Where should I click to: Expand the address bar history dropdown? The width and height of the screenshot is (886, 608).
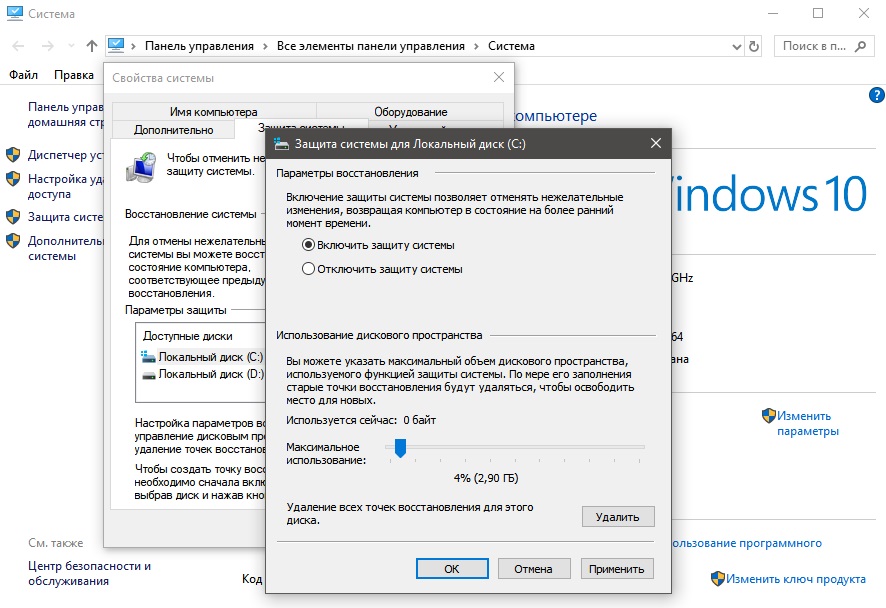[x=736, y=46]
